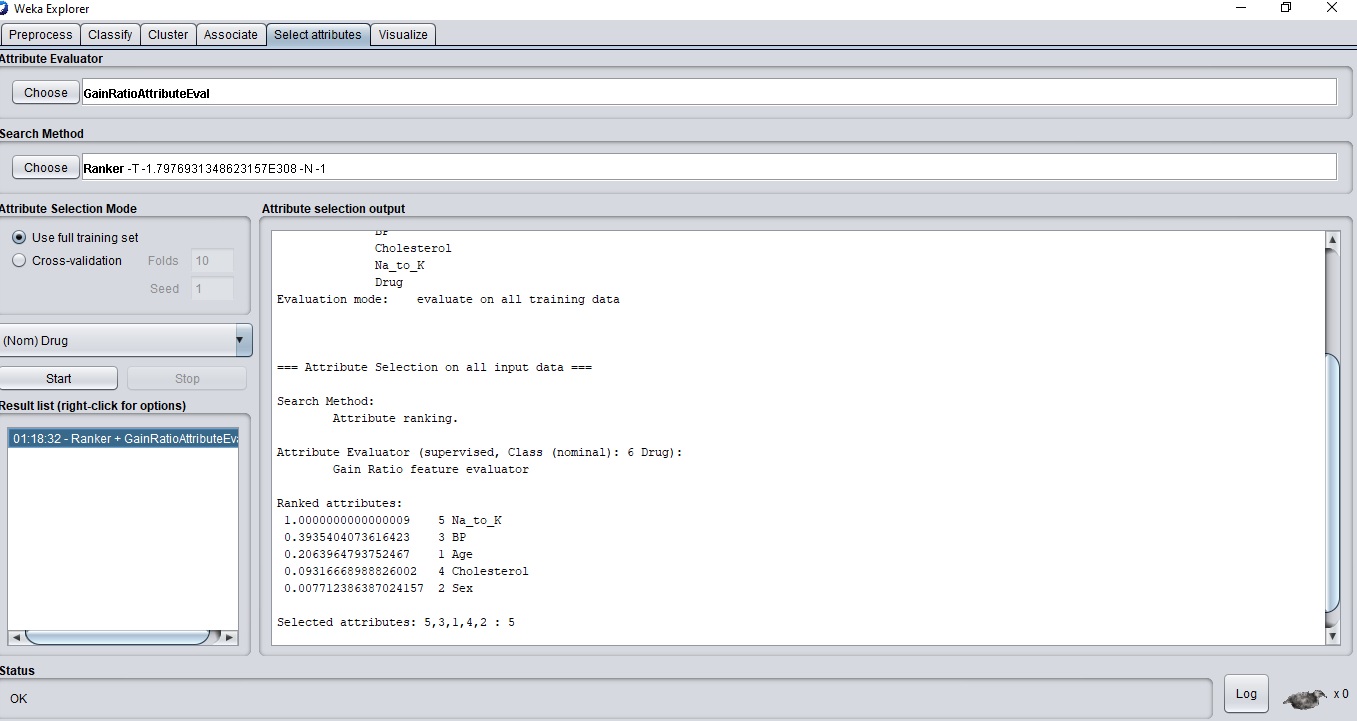Click the Stop button
Viewport: 1357px width, 721px height.
187,378
